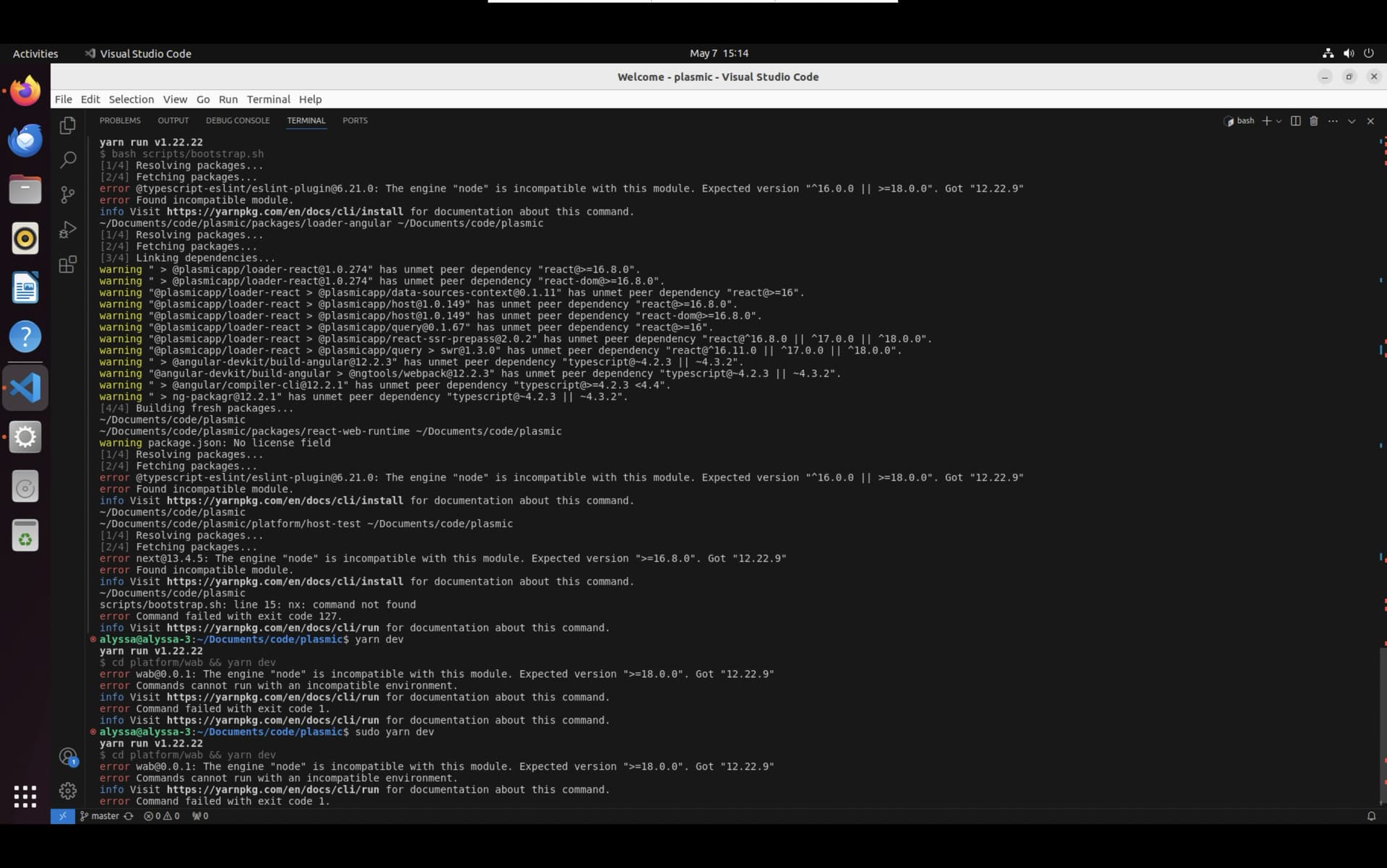Open Run and Debug view icon
1387x868 pixels.
coord(67,230)
